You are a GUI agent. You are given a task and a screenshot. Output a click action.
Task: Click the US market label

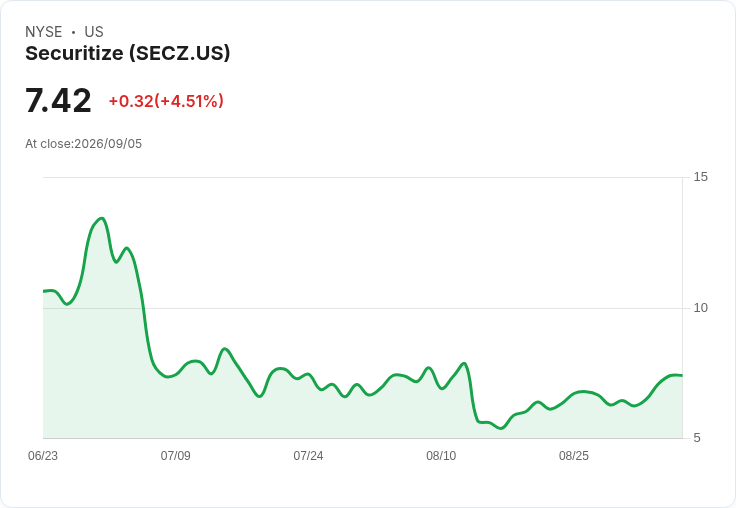click(x=94, y=32)
